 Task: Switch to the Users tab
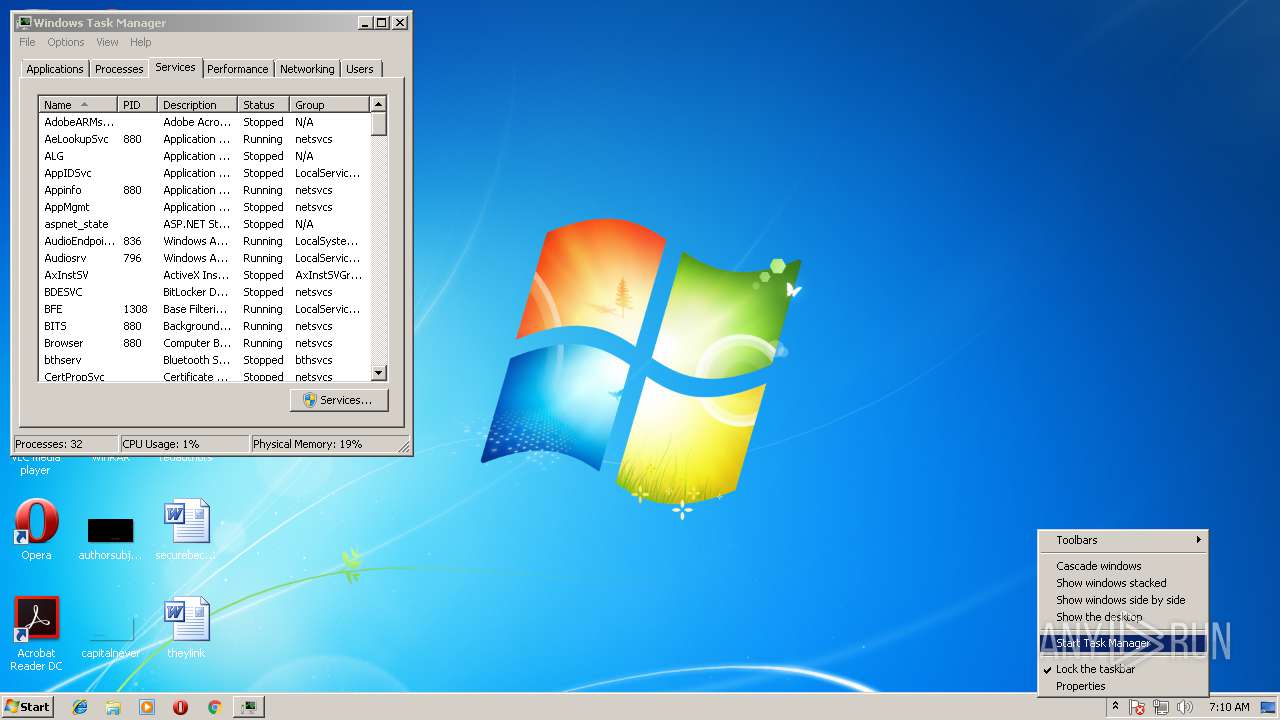(360, 69)
